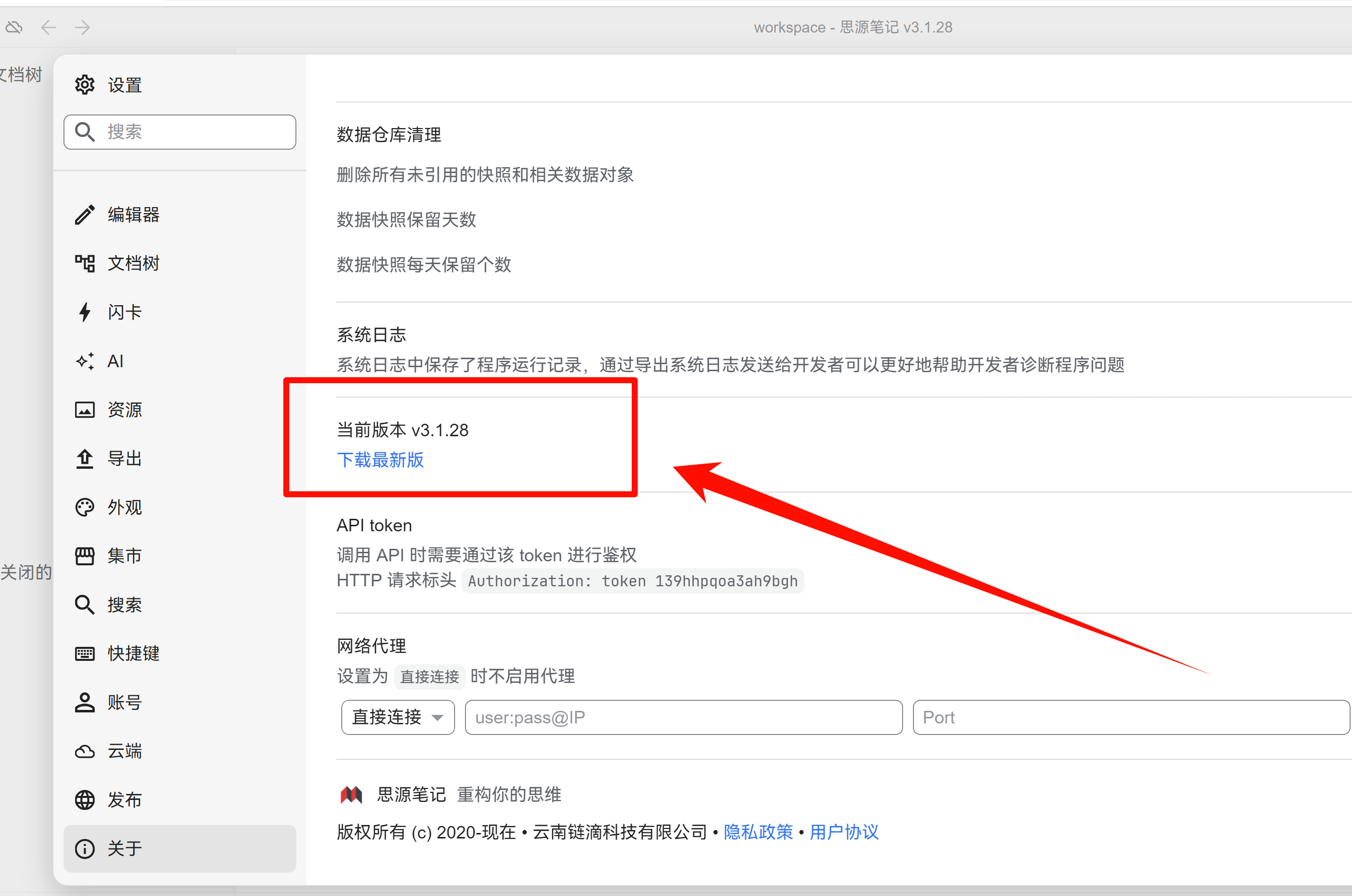Click the appearance palette icon
Viewport: 1352px width, 896px height.
pyautogui.click(x=85, y=507)
